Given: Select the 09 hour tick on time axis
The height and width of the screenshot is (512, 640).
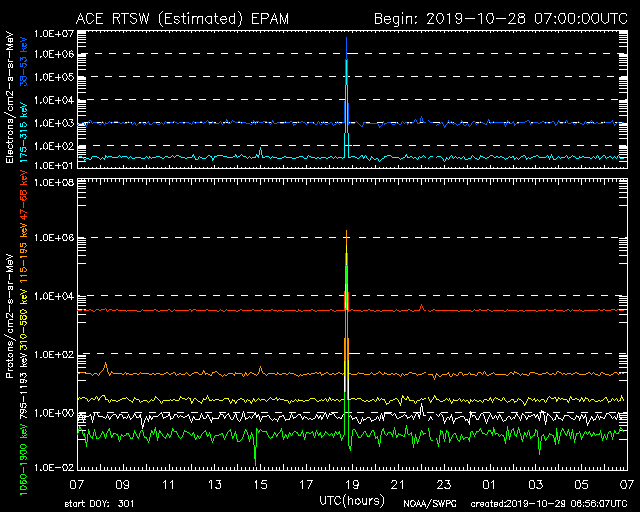Looking at the screenshot, I should [124, 483].
